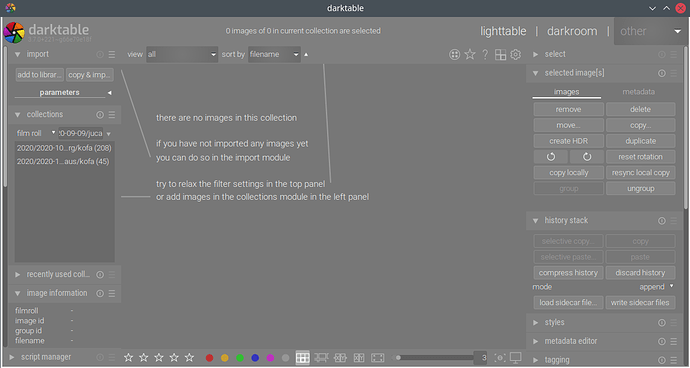Open the 'film roll' collection type dropdown

click(36, 133)
